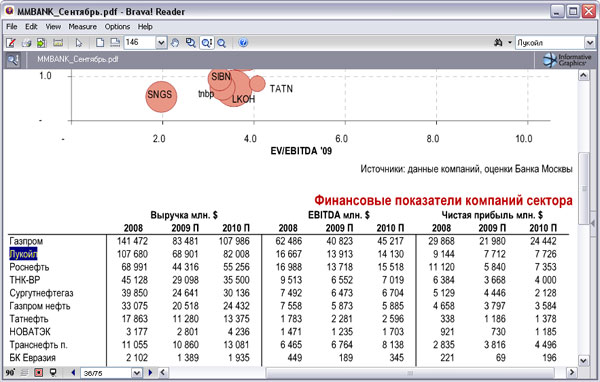Image resolution: width=600 pixels, height=382 pixels.
Task: Click the ТНК-ВР row label
Action: pyautogui.click(x=24, y=280)
